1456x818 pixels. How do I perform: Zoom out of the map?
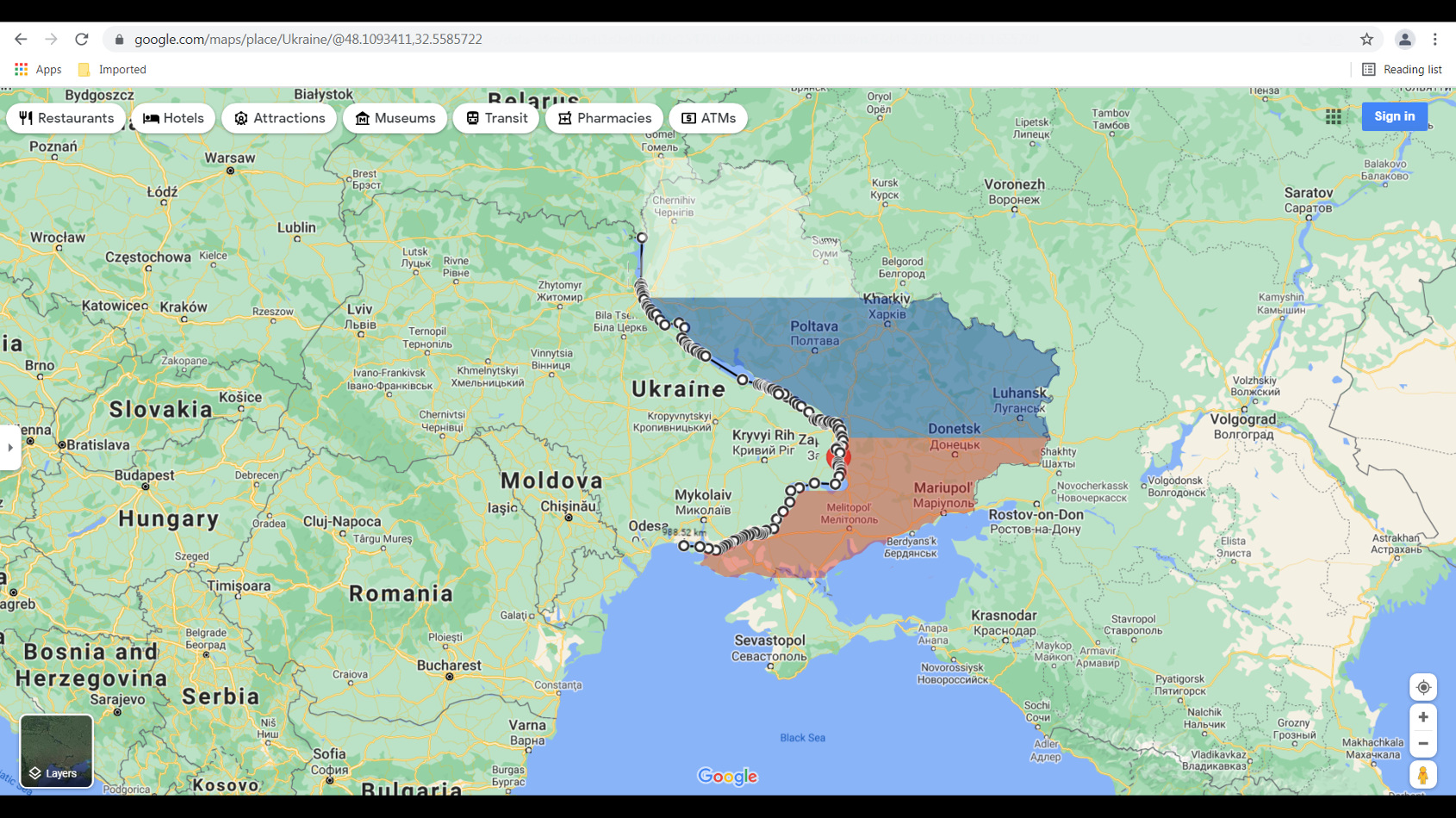coord(1423,744)
